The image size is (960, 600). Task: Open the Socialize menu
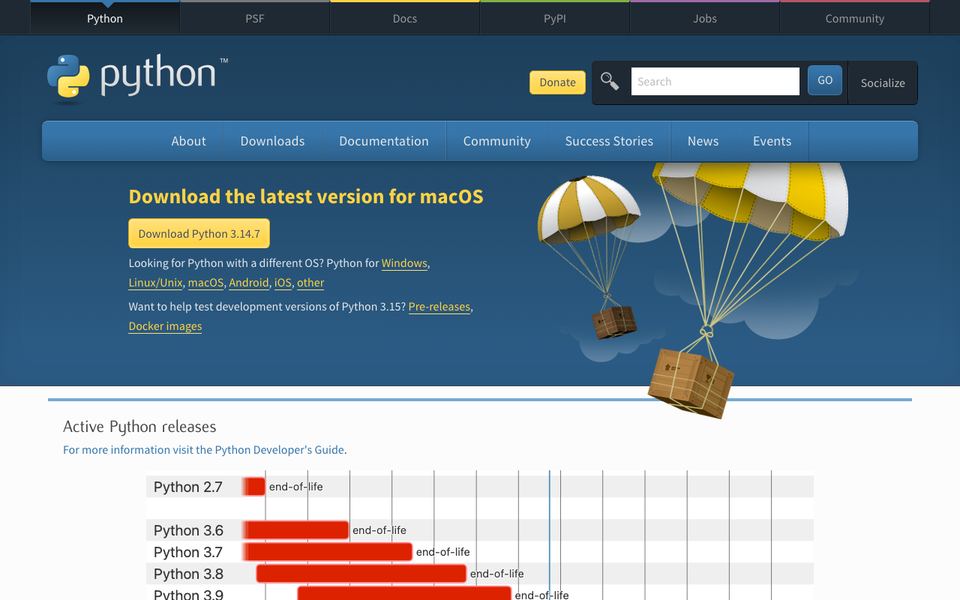[x=882, y=83]
